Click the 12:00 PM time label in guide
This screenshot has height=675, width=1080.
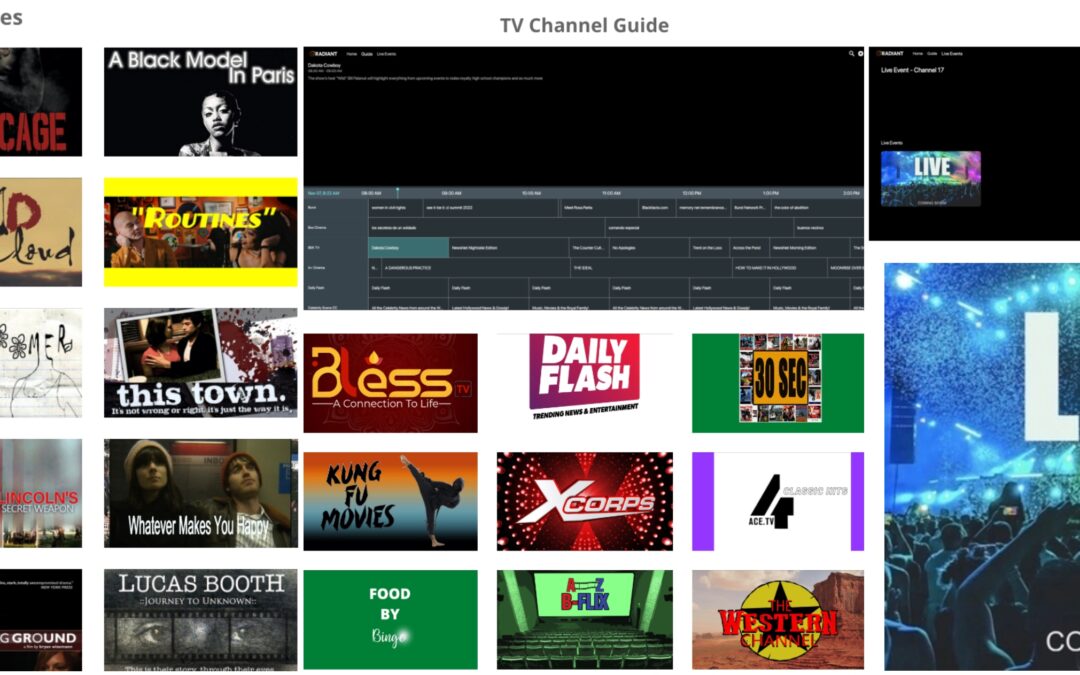(x=692, y=194)
